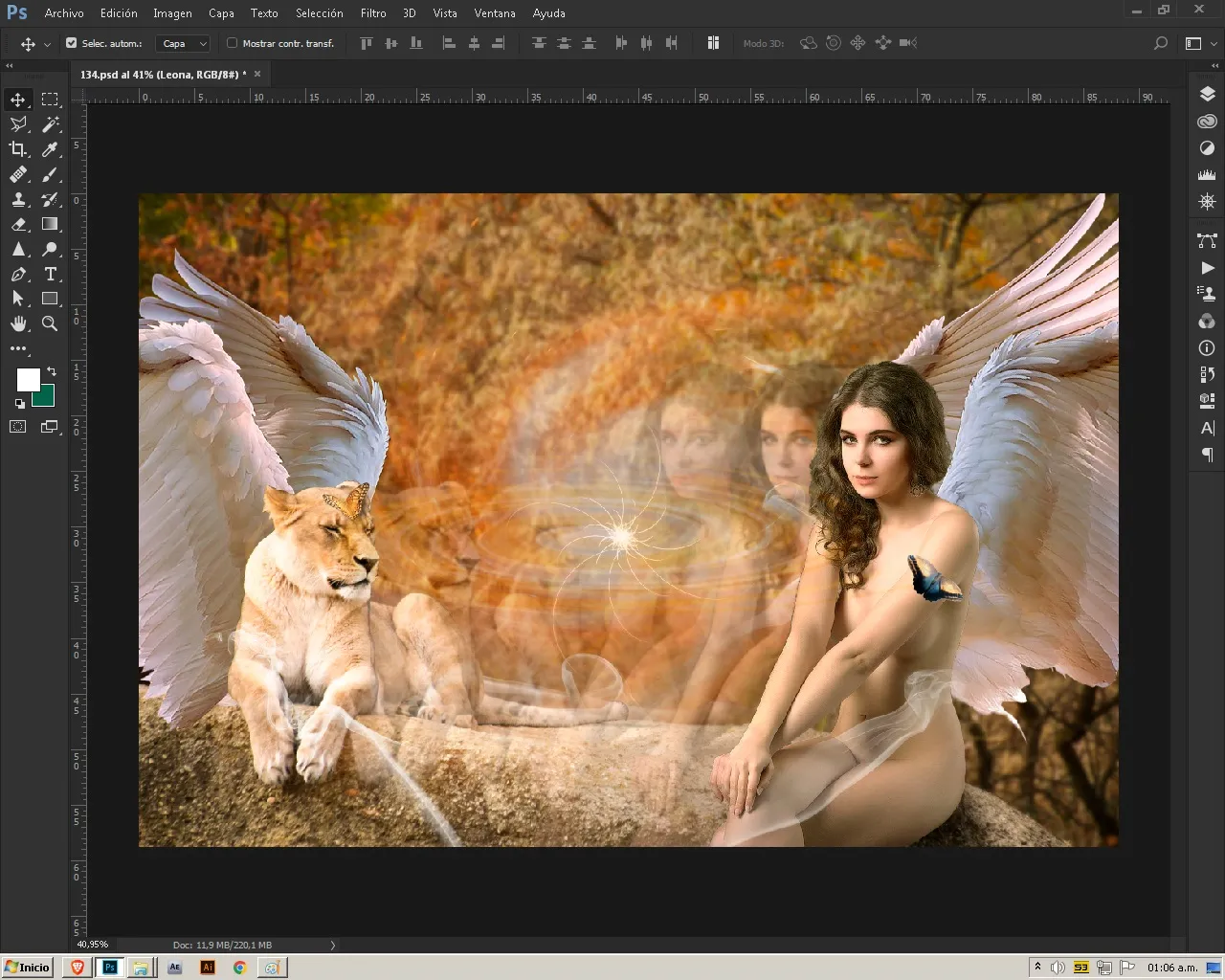Open the Edición menu

click(119, 13)
